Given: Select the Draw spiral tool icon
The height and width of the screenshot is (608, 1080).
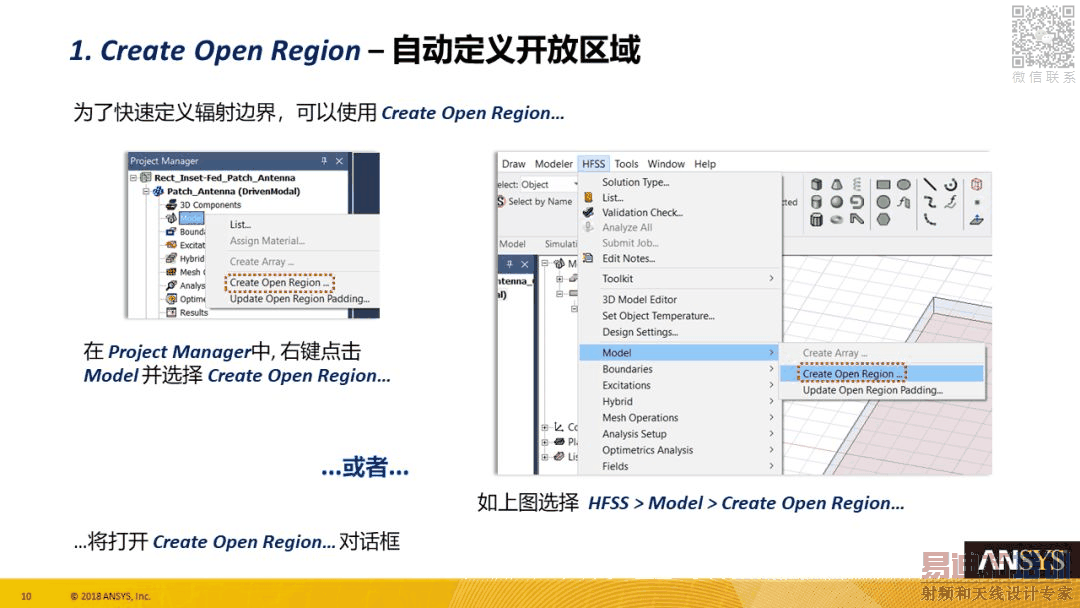Looking at the screenshot, I should (x=857, y=202).
